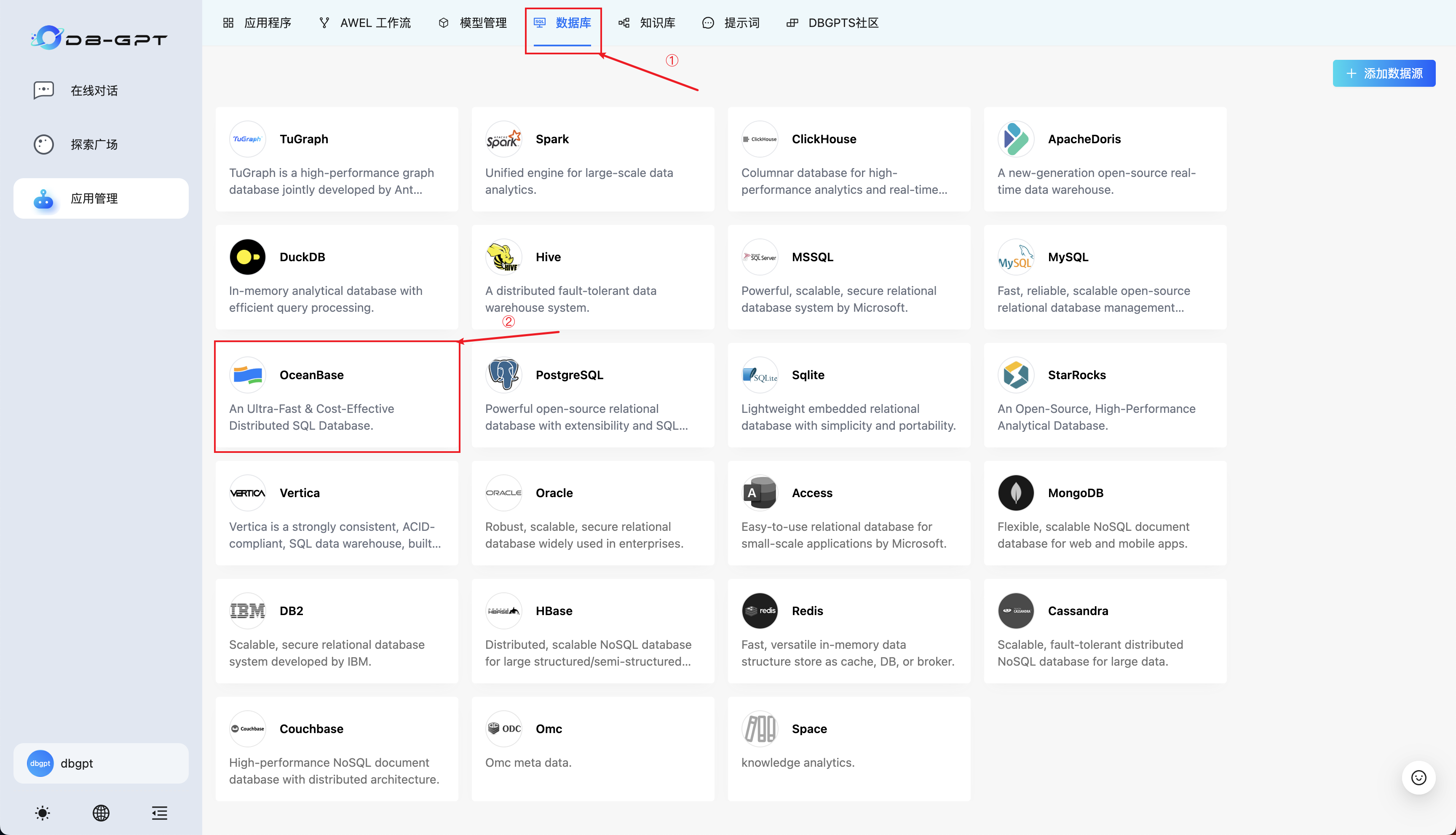Click the HBase logo icon

(503, 611)
